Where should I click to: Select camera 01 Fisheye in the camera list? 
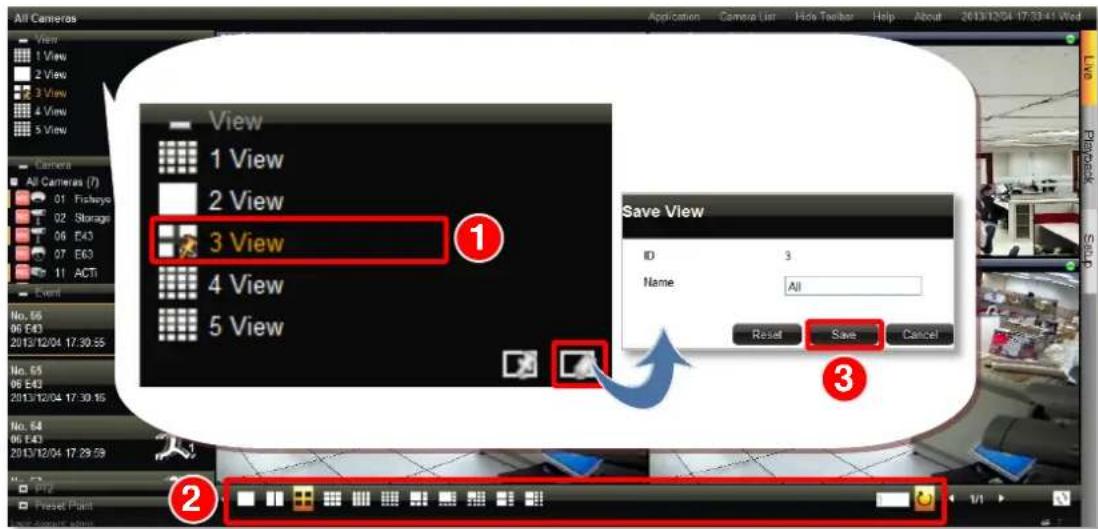click(82, 200)
